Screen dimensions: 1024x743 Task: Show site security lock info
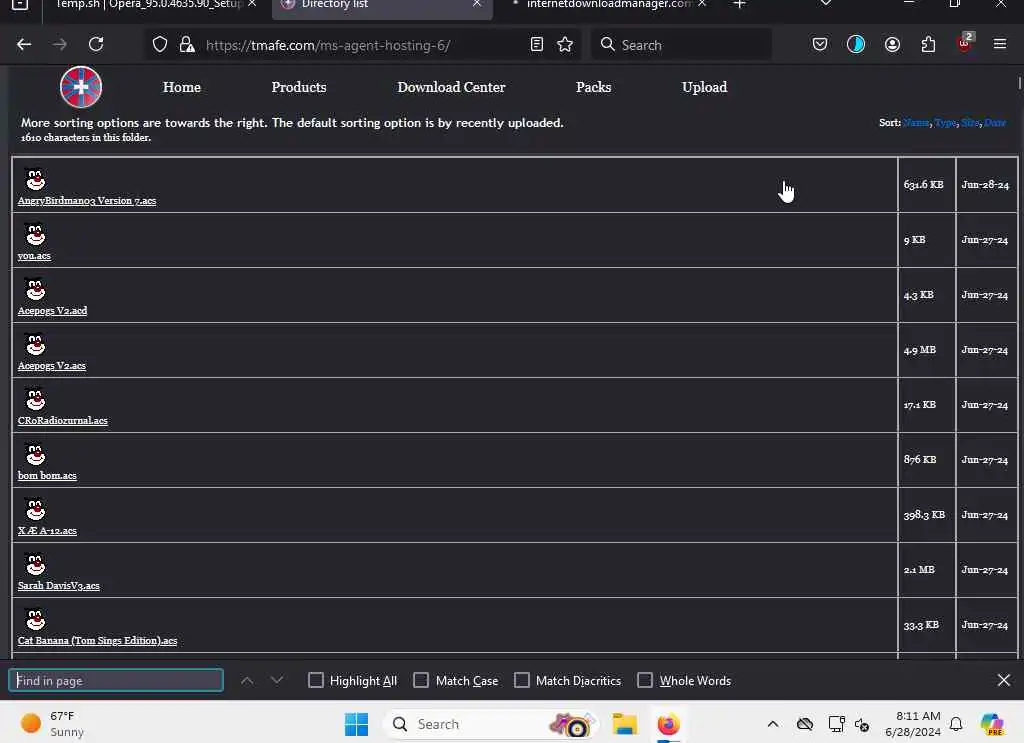click(187, 44)
